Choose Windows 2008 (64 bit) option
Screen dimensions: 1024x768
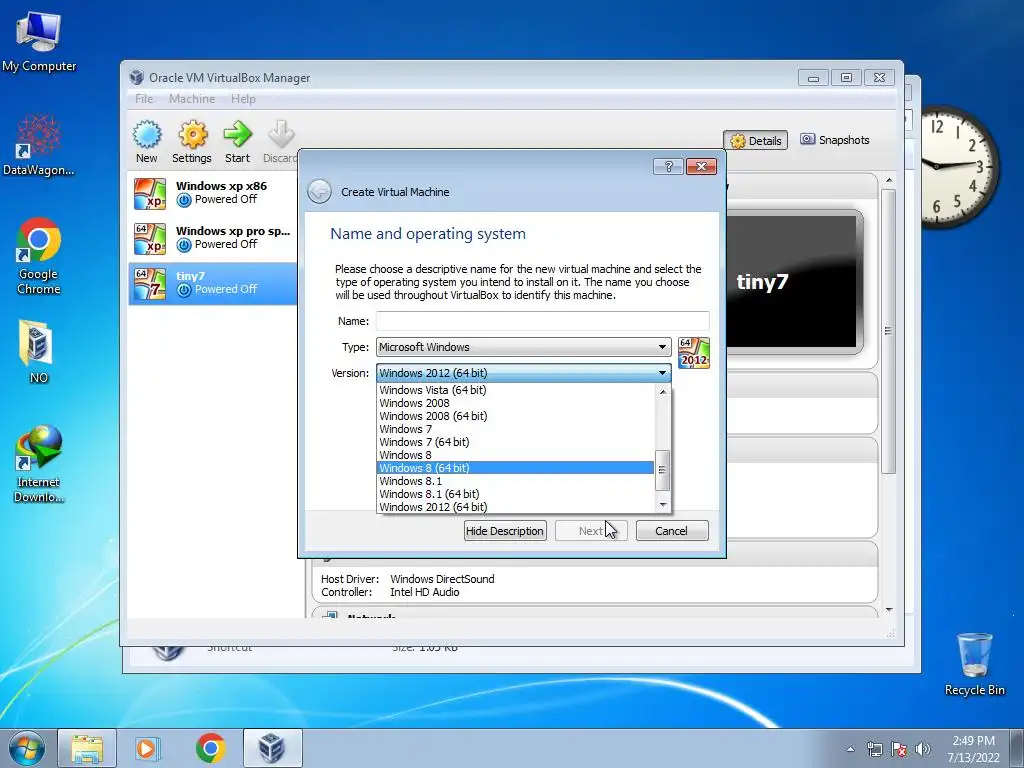[x=515, y=416]
